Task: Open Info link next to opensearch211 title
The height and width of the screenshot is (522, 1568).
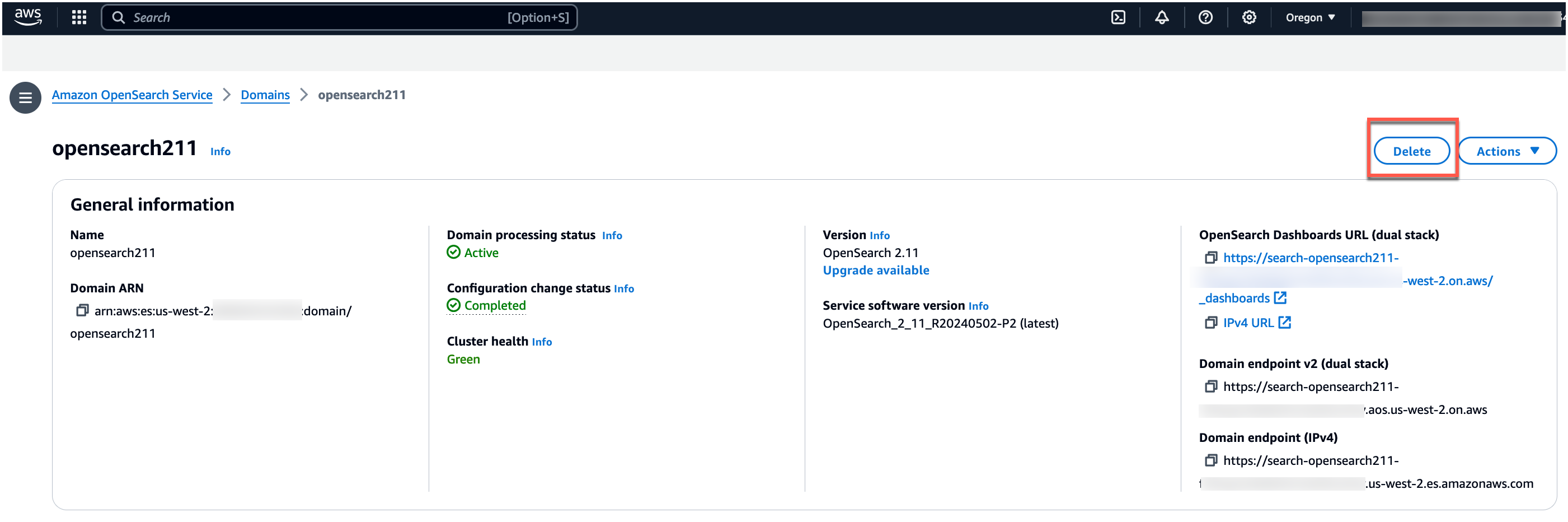Action: [220, 152]
